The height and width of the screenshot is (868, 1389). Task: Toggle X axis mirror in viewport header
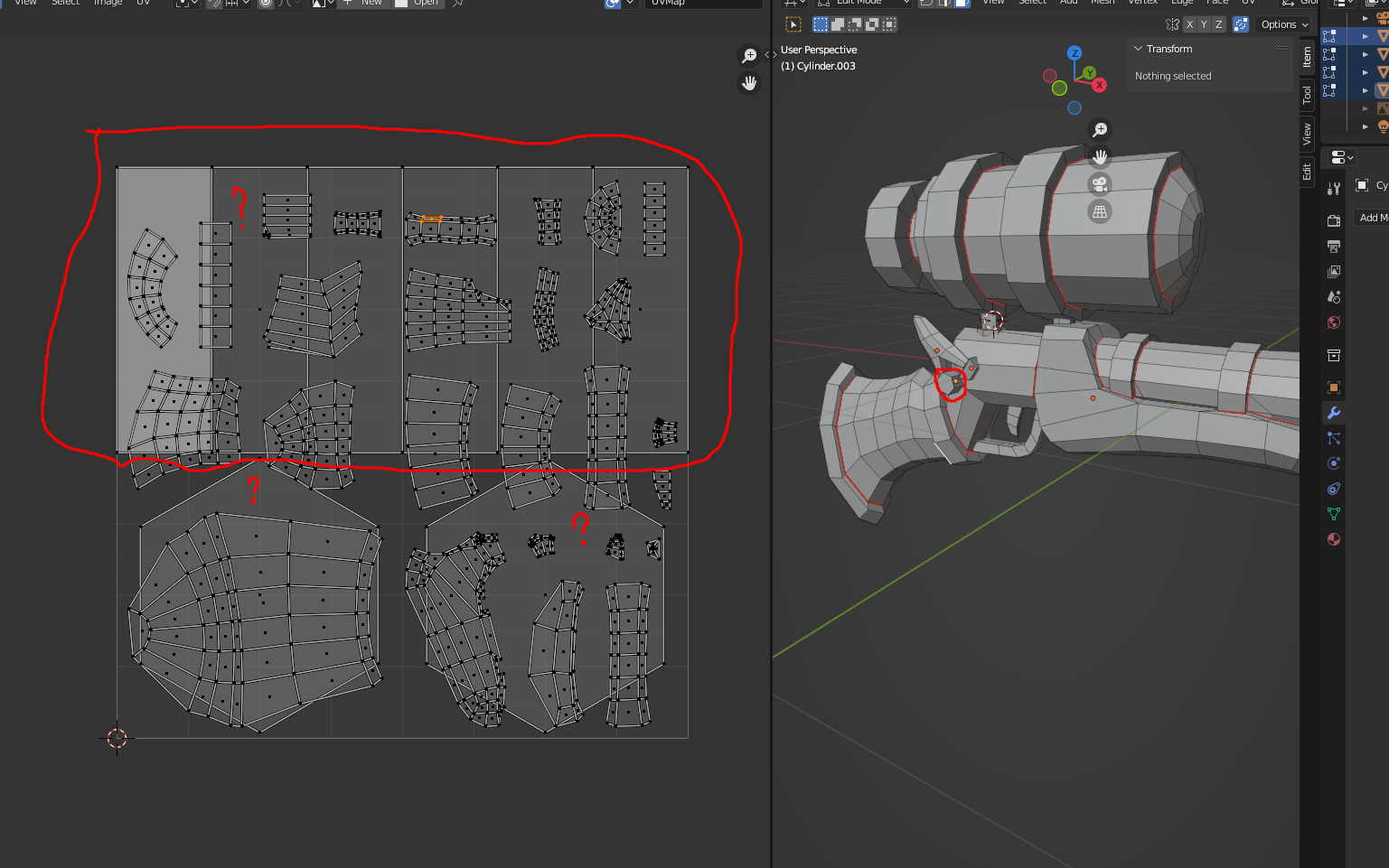[x=1189, y=24]
